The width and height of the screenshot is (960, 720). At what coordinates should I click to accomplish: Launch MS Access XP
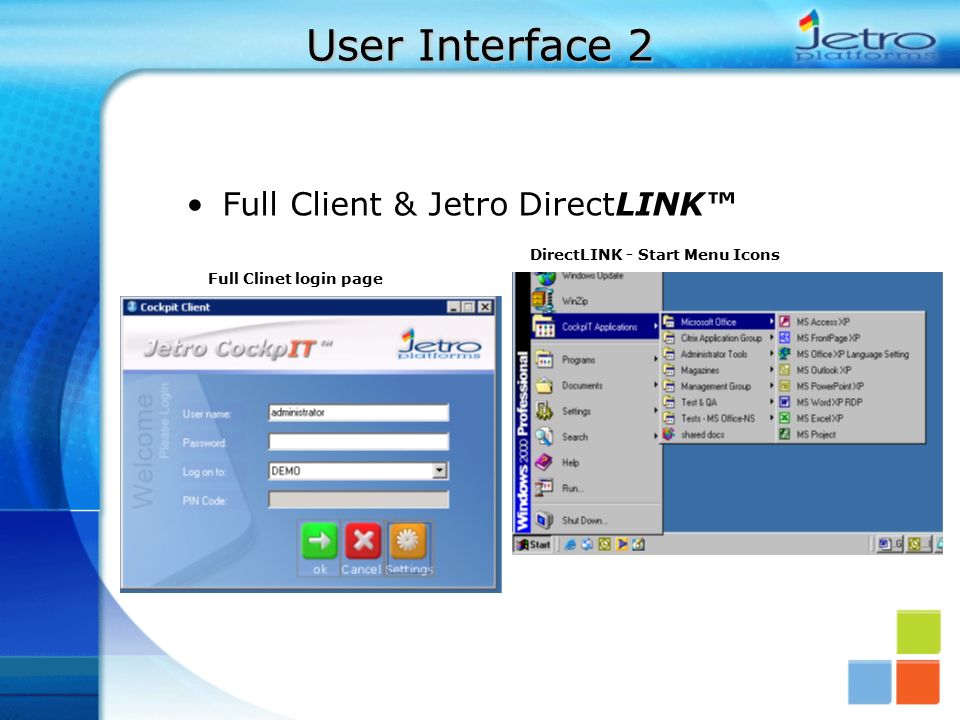[x=850, y=321]
